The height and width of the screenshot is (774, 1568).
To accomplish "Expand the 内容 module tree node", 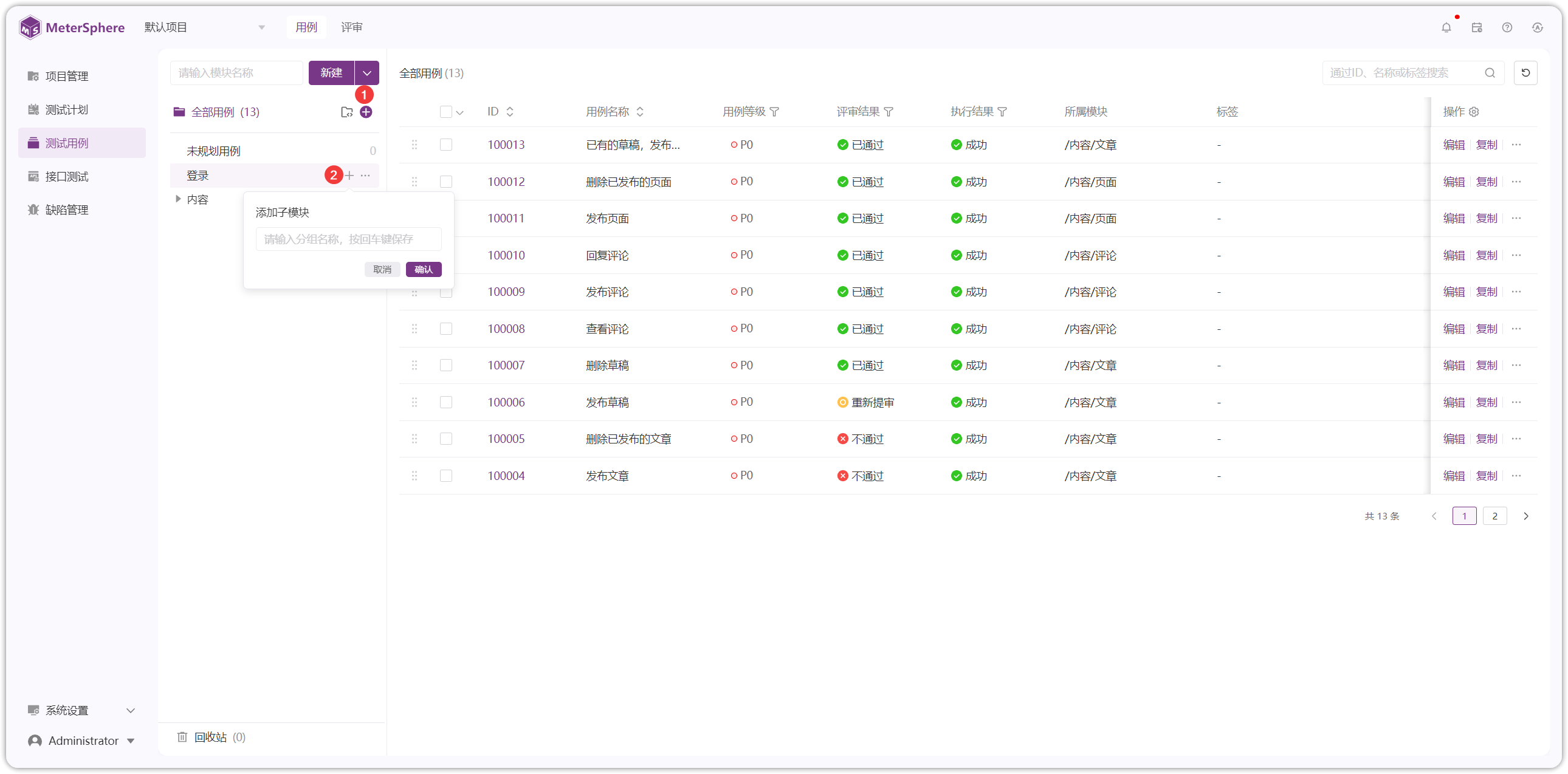I will (x=177, y=199).
